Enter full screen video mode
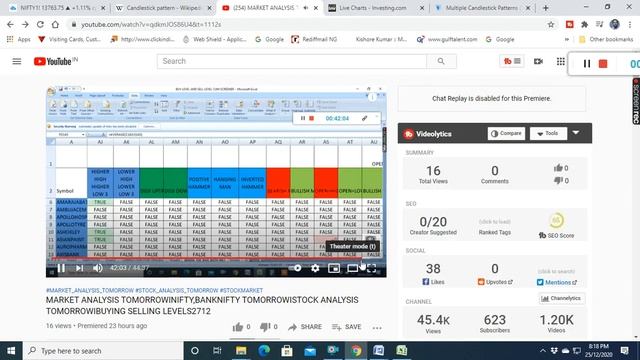 (371, 268)
